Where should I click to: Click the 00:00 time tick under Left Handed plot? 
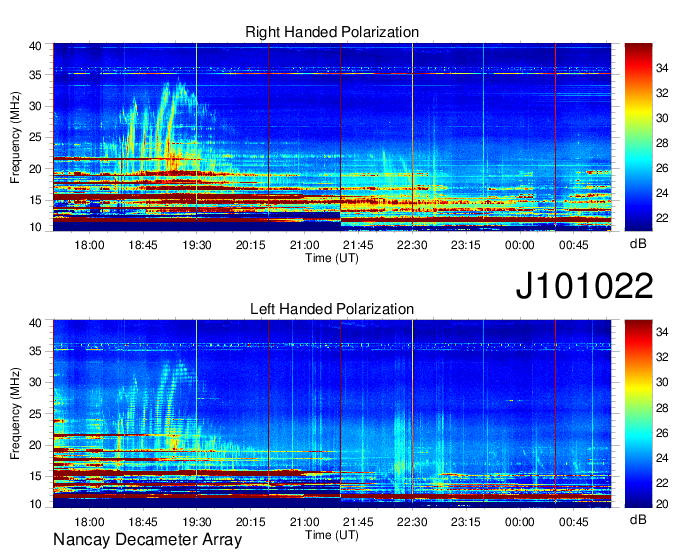[x=520, y=522]
